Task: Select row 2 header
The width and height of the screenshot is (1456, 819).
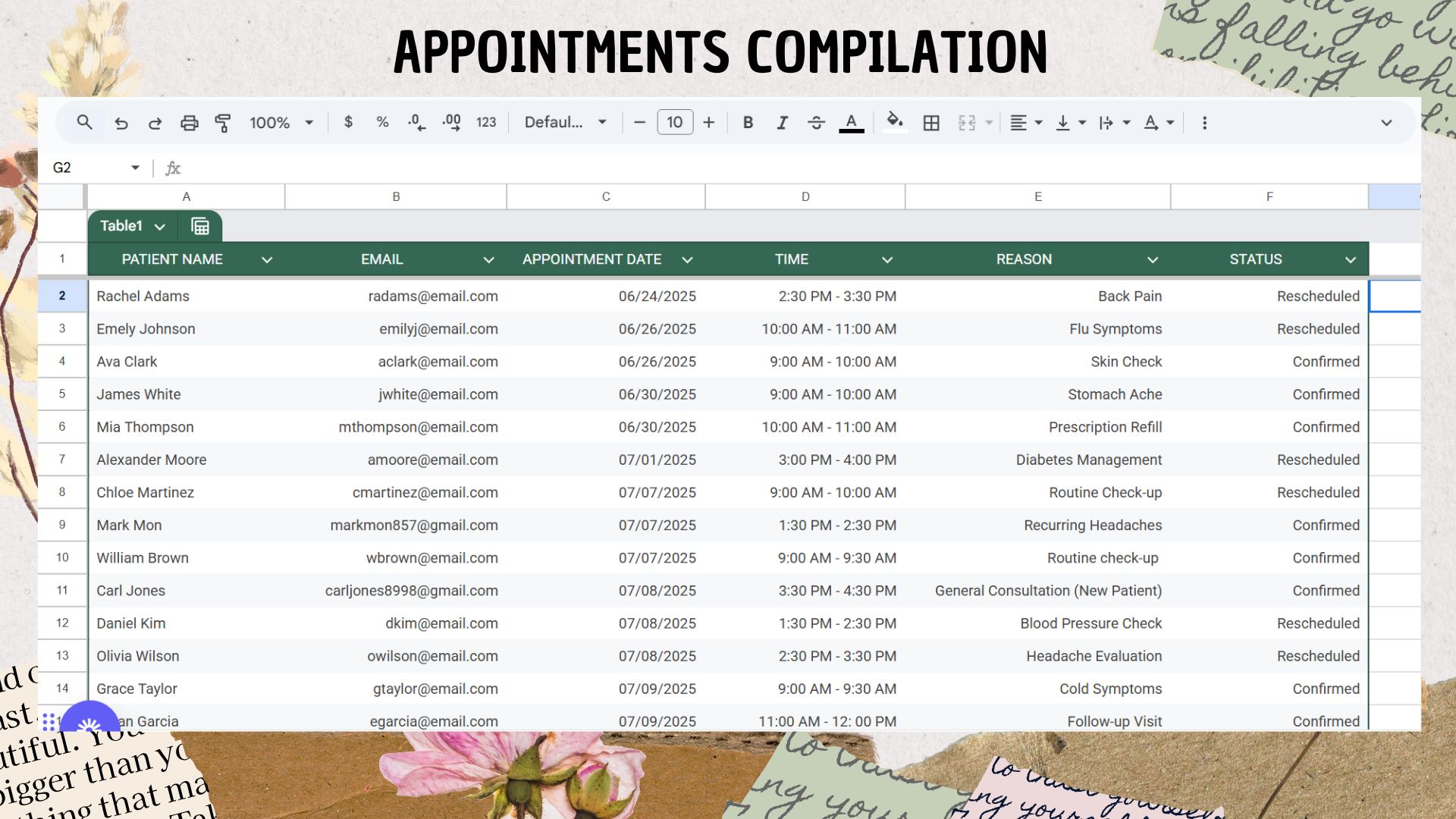Action: pyautogui.click(x=62, y=296)
